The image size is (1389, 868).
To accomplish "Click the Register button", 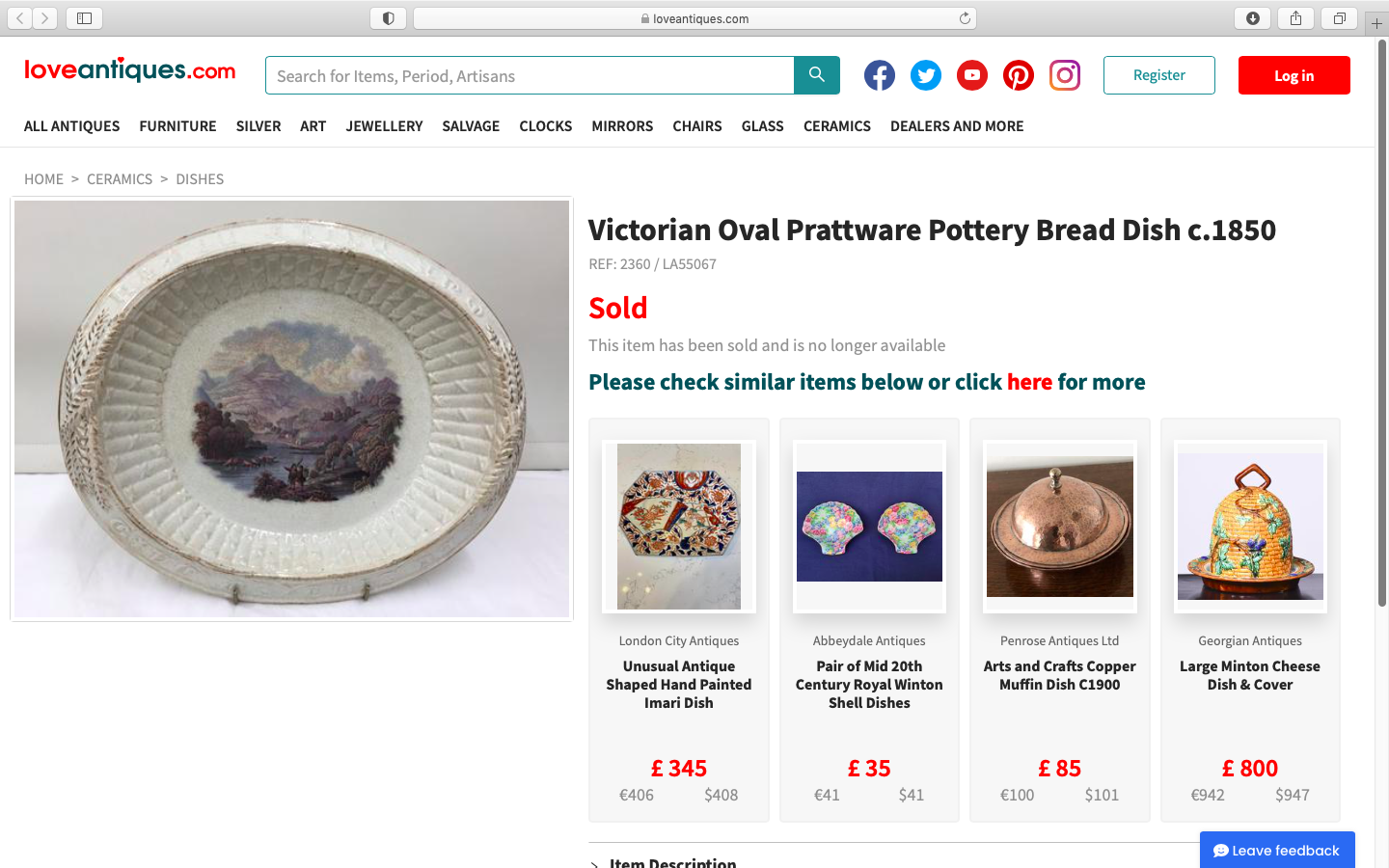I will click(1158, 75).
